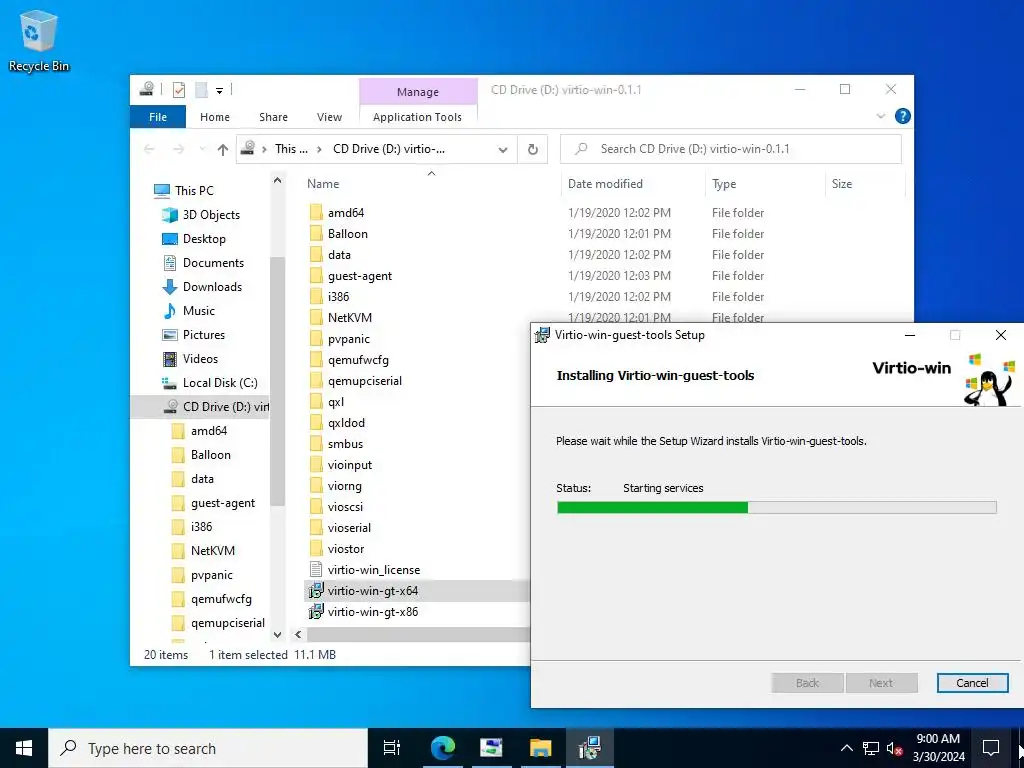Click the horizontal scrollbar left arrow
This screenshot has height=768, width=1024.
pos(298,635)
